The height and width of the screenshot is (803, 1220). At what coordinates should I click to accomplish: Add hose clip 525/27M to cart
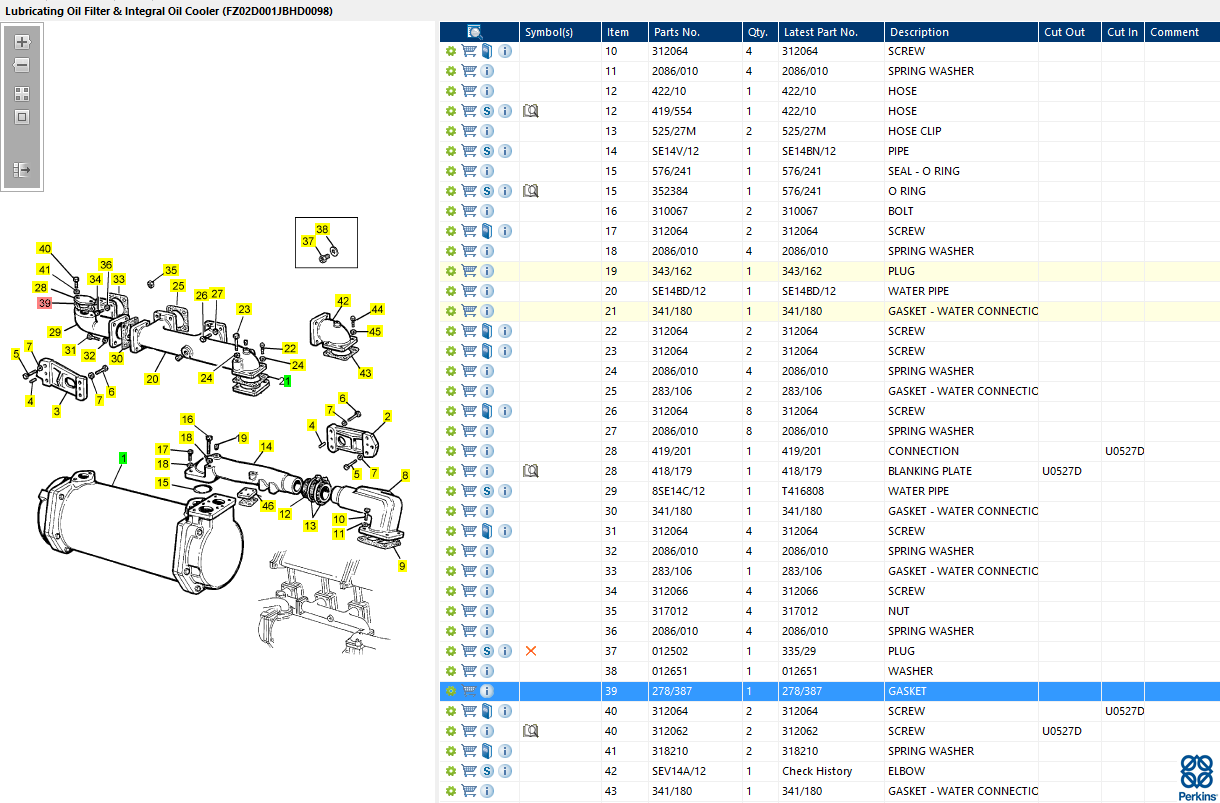[x=468, y=131]
